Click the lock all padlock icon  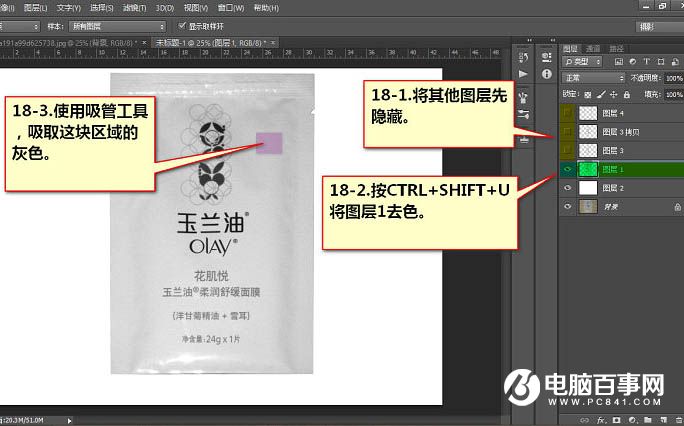(626, 94)
